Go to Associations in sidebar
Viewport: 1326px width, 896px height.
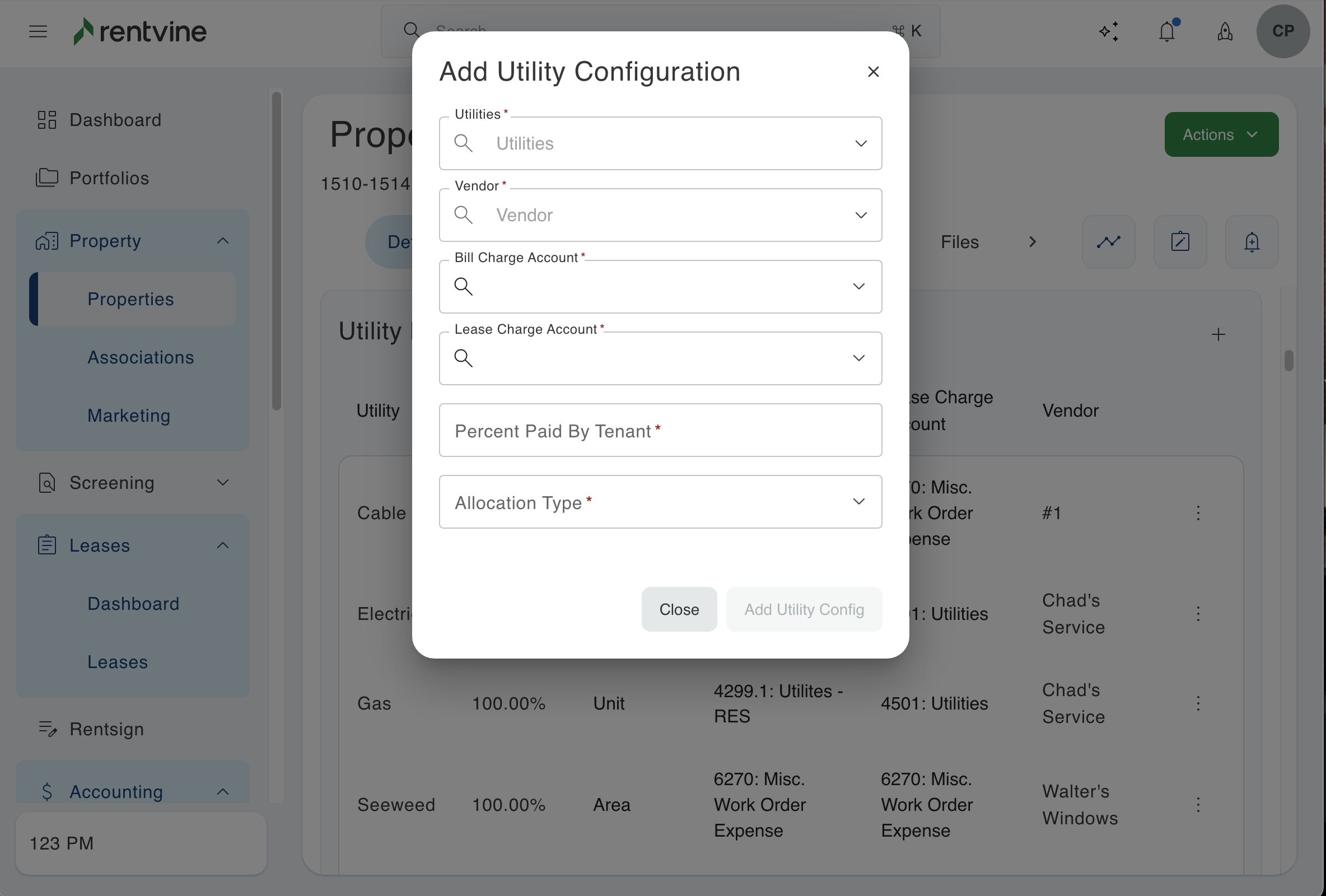click(x=141, y=357)
